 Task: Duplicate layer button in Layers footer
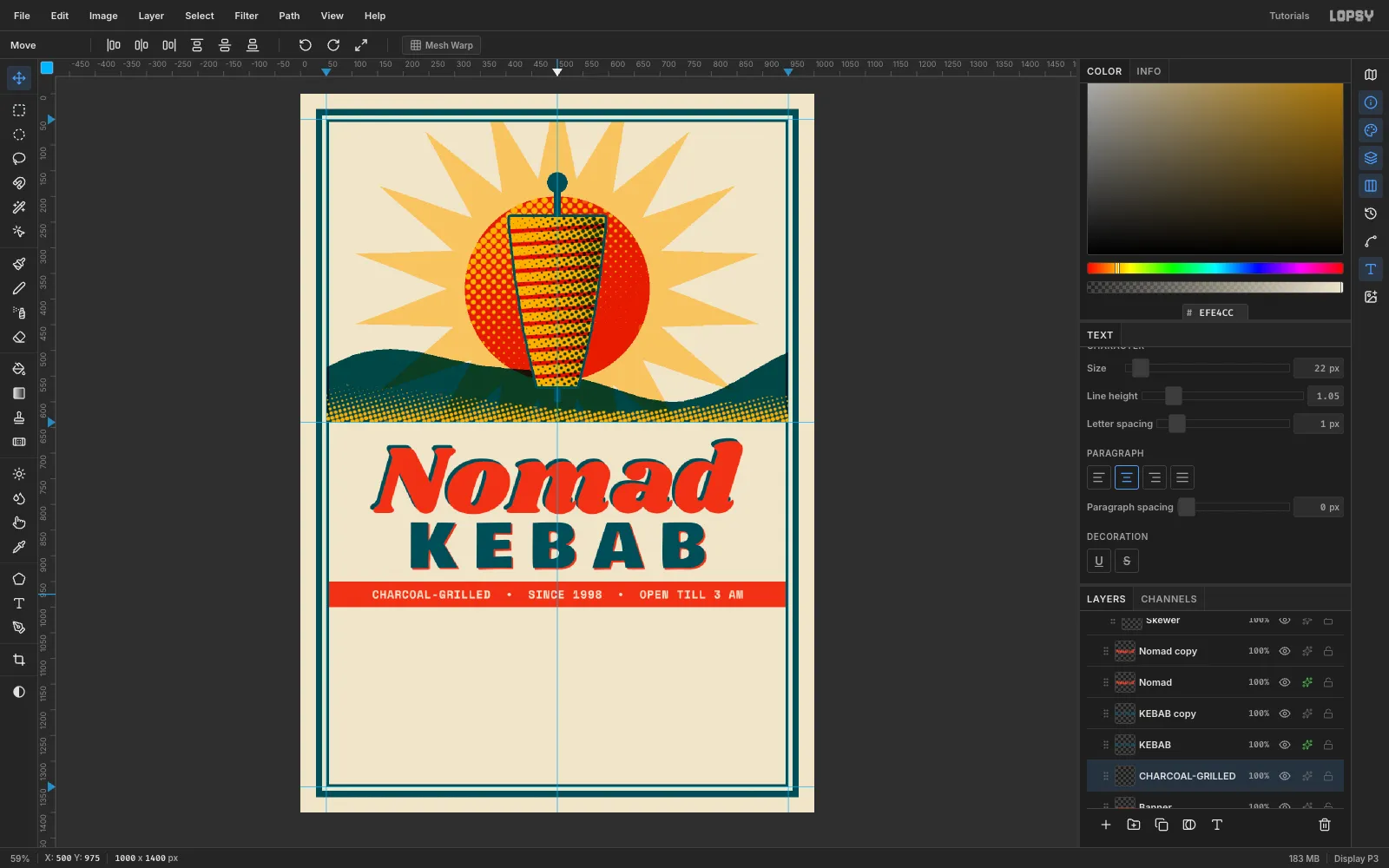pyautogui.click(x=1162, y=825)
